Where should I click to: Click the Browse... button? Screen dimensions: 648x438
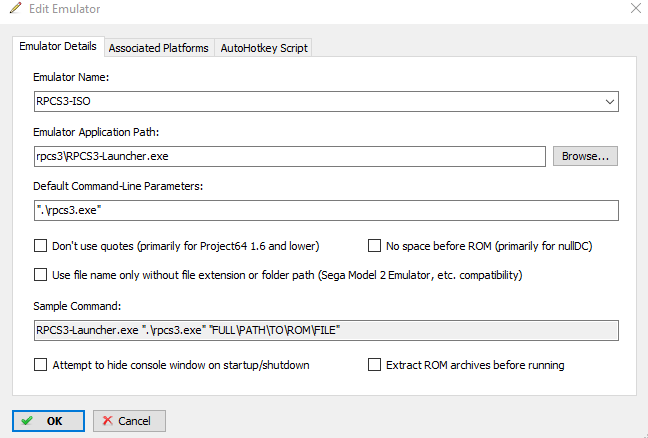[x=585, y=156]
